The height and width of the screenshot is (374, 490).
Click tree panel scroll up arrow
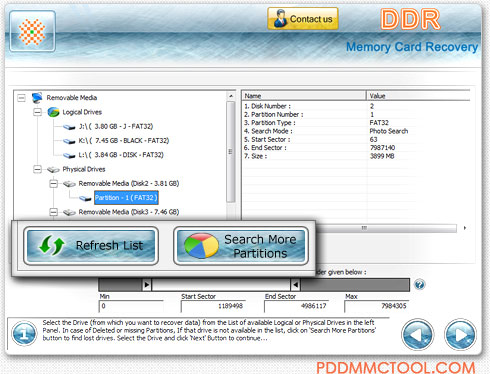[x=231, y=96]
